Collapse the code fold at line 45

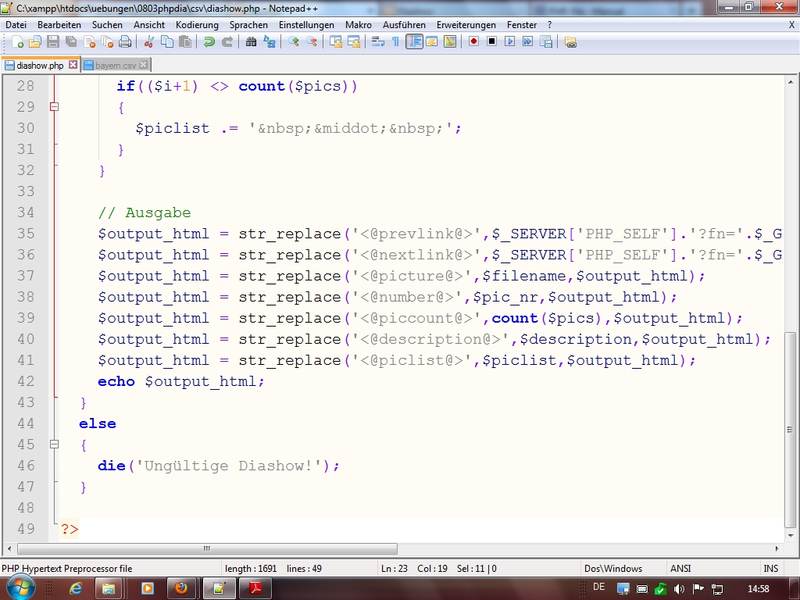(56, 445)
